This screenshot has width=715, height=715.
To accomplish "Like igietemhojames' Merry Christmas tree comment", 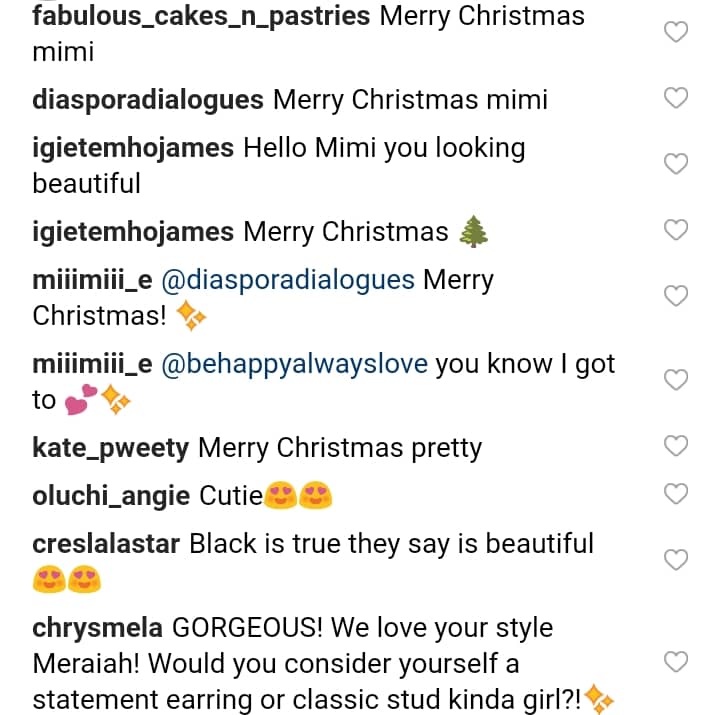I will click(676, 231).
